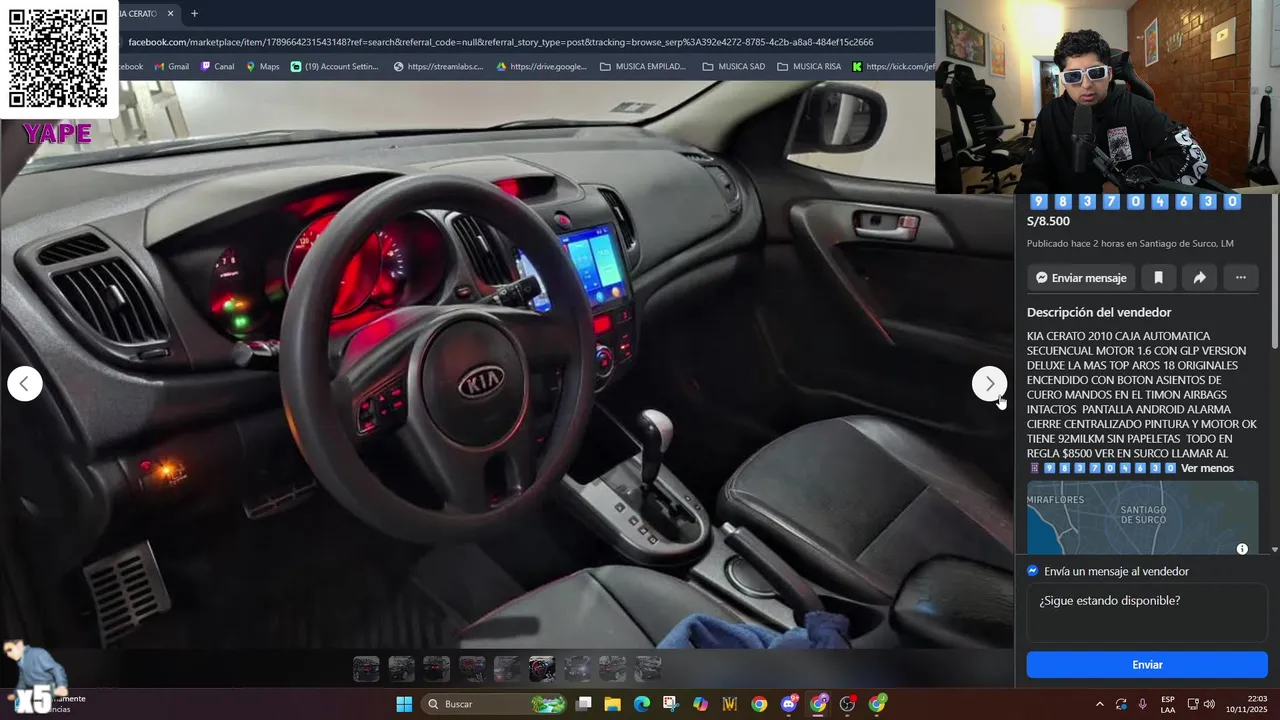1280x720 pixels.
Task: Expand the hidden system tray icons chevron
Action: [x=1100, y=704]
